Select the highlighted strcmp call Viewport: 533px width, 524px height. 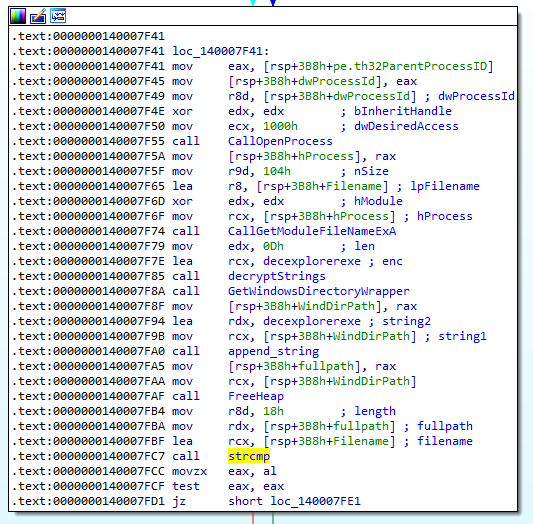[249, 456]
